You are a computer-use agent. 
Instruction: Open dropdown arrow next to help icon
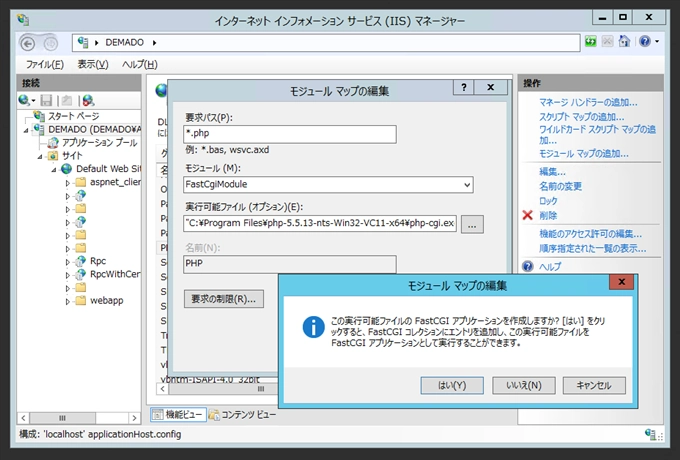click(x=657, y=42)
